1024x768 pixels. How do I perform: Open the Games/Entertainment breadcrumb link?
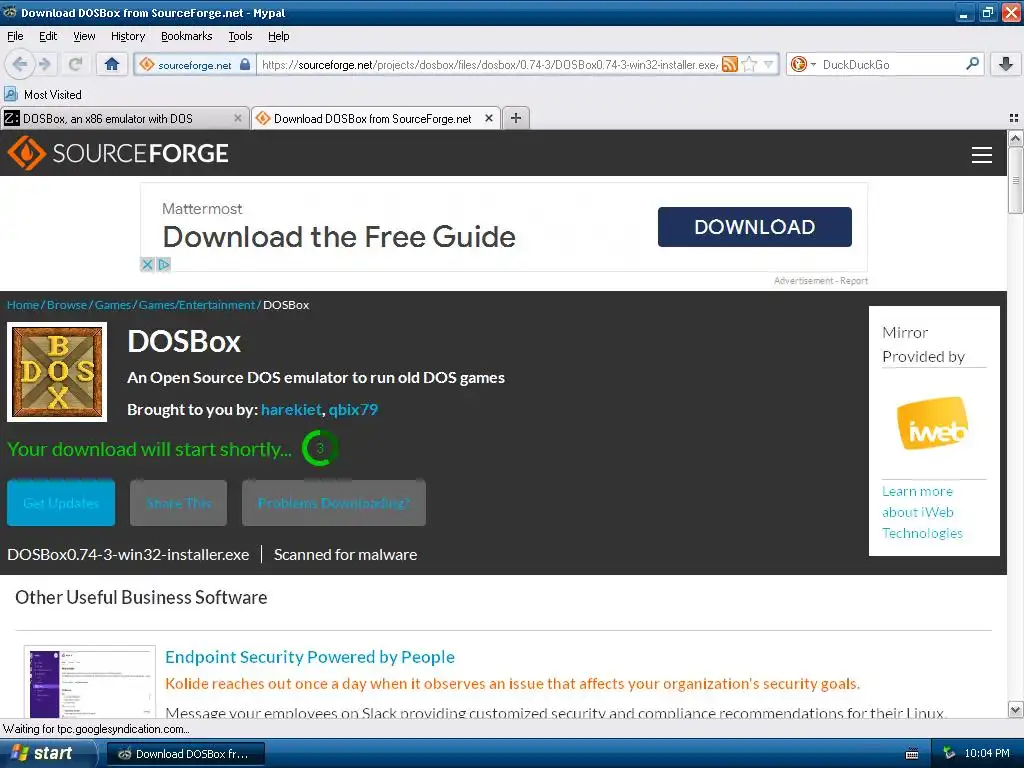tap(197, 305)
